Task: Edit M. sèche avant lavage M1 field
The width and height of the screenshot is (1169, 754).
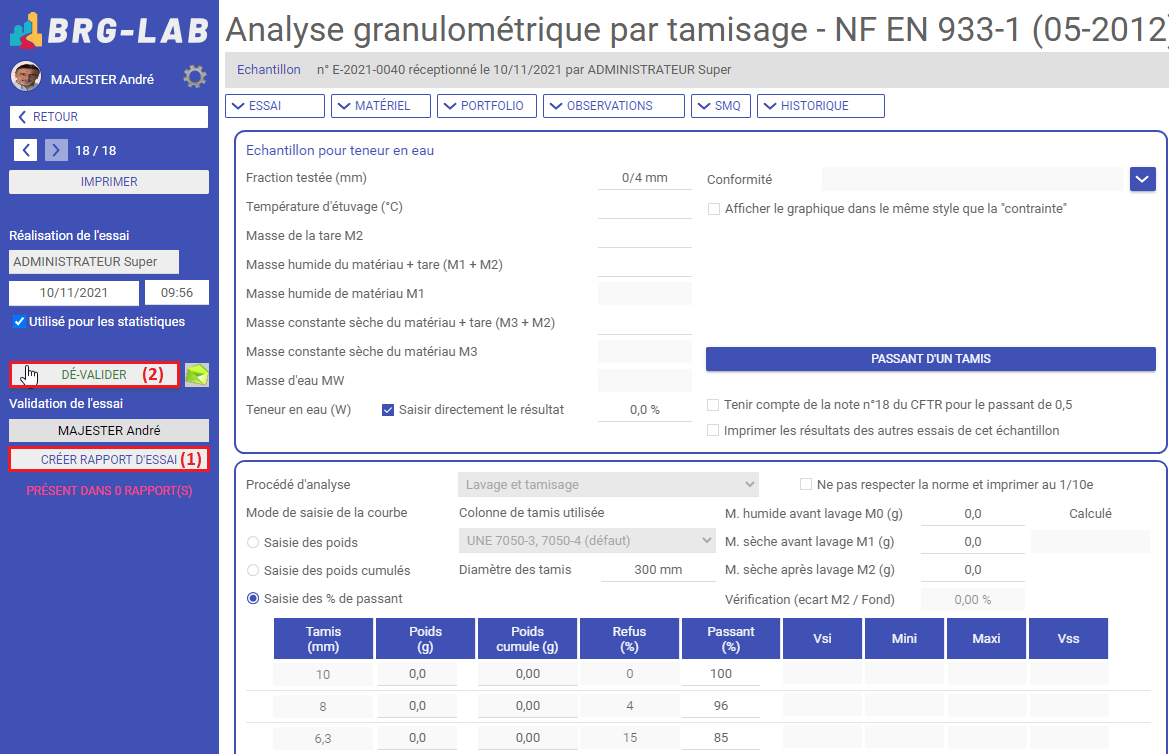Action: 973,542
